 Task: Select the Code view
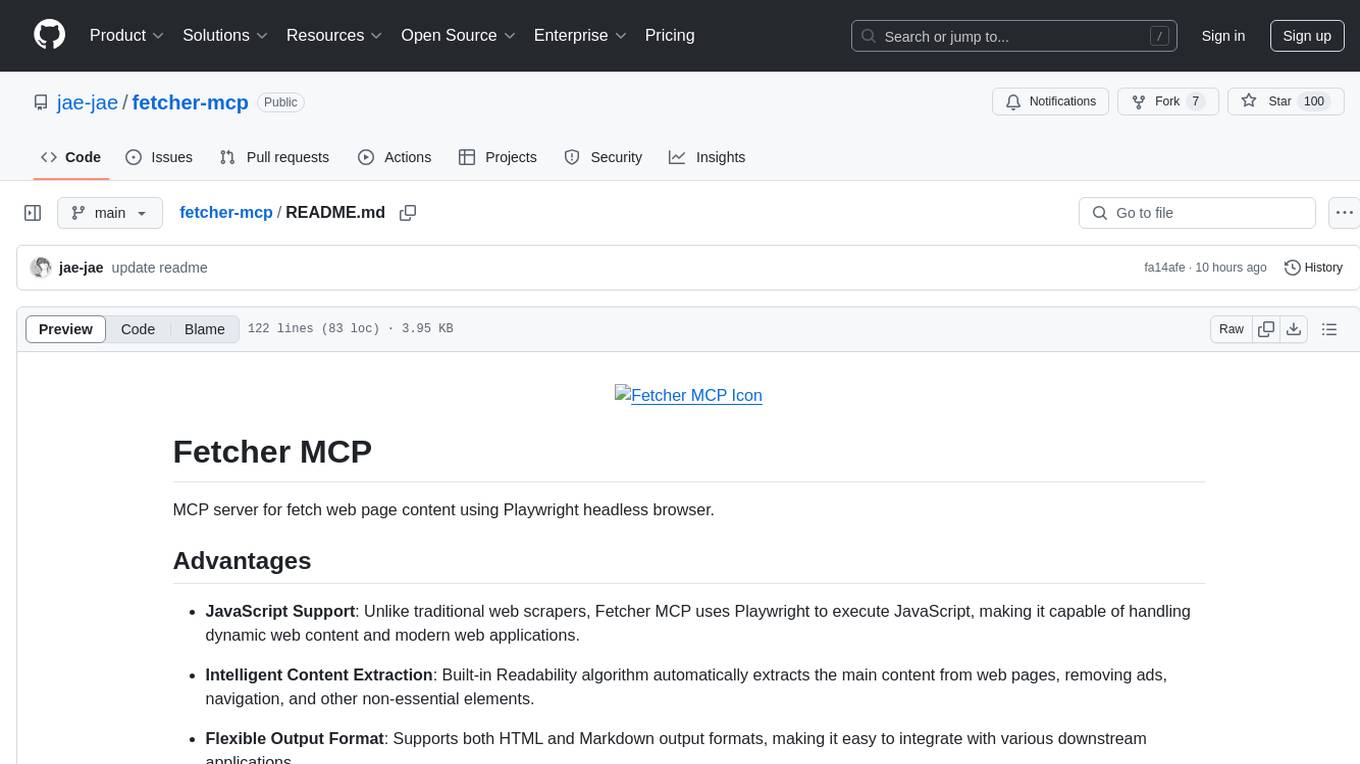[x=138, y=329]
